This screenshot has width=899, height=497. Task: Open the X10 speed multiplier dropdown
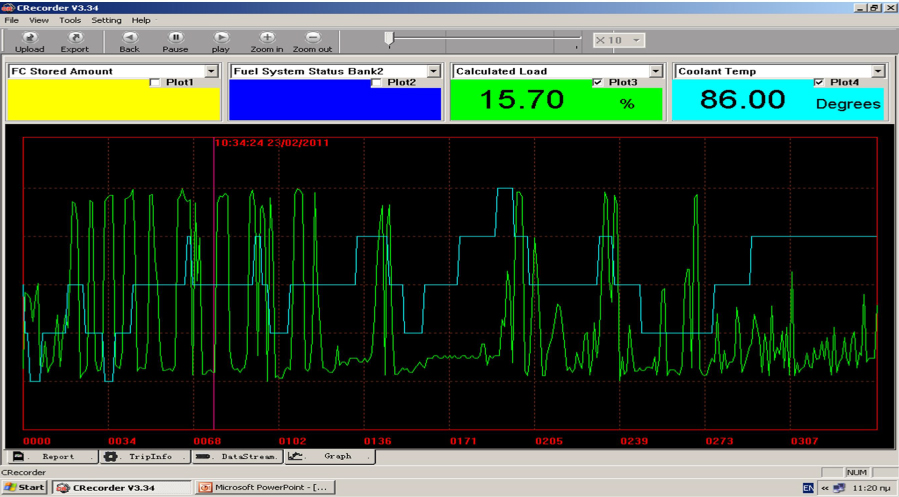coord(637,40)
